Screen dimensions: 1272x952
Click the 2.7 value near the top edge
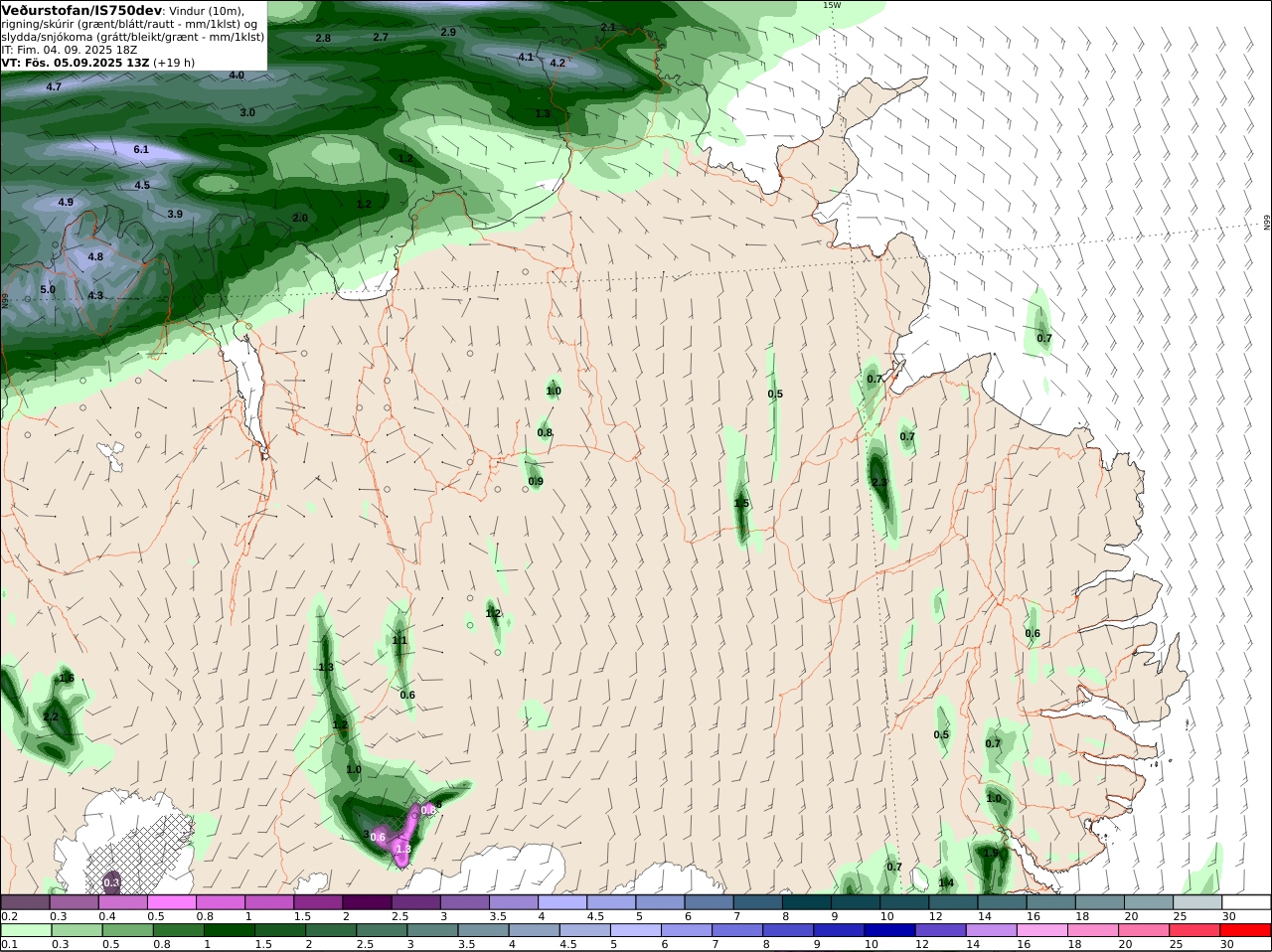click(381, 37)
